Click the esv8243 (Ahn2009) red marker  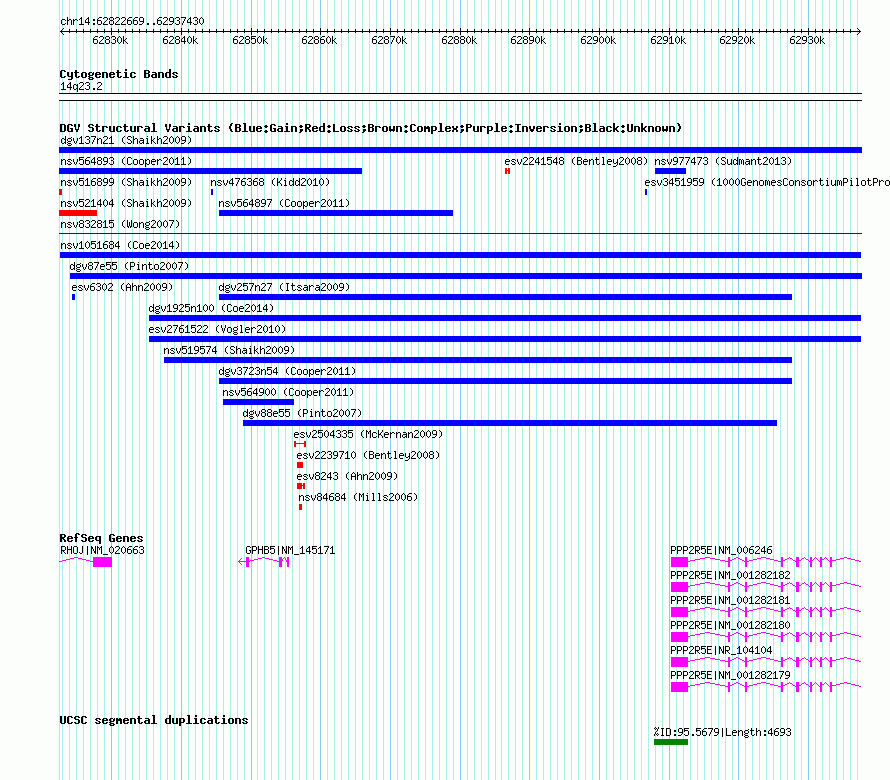pos(301,486)
